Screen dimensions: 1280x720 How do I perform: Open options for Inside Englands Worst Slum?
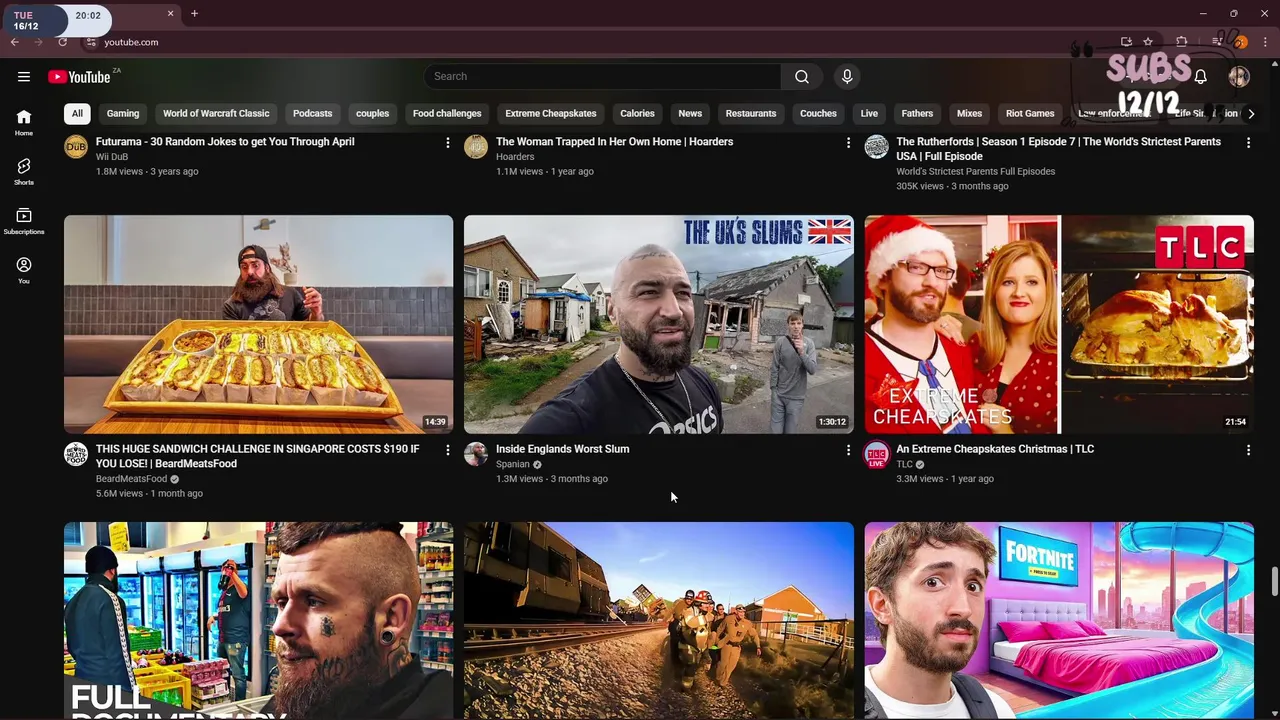pyautogui.click(x=848, y=450)
